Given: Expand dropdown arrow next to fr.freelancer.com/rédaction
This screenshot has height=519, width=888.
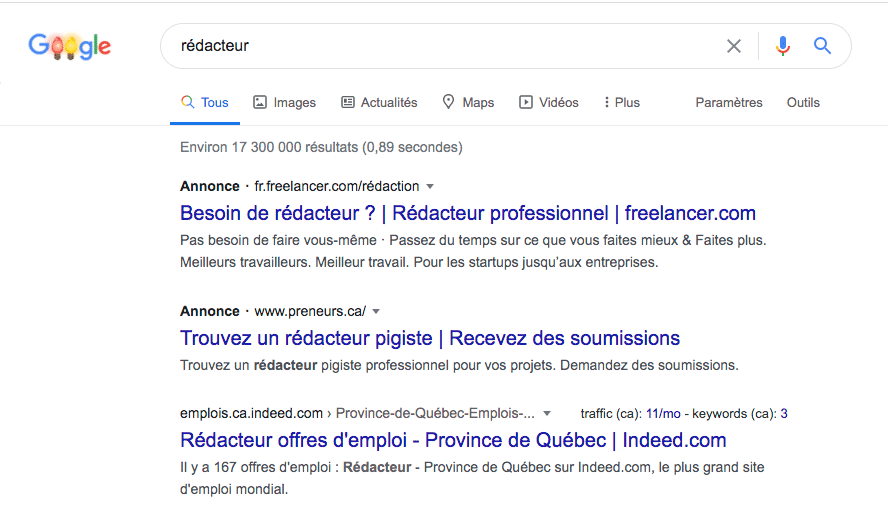Looking at the screenshot, I should pos(430,186).
